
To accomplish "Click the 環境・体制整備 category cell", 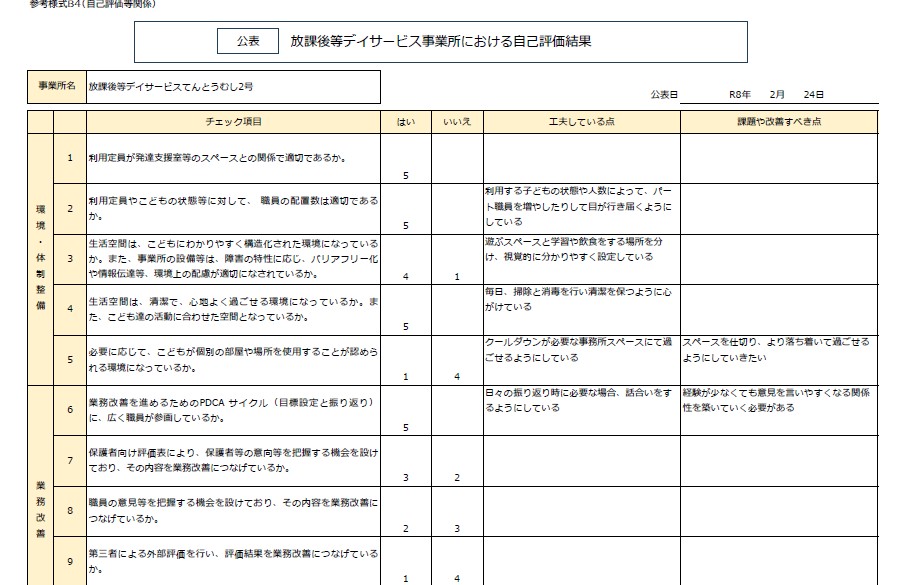I will pos(40,259).
